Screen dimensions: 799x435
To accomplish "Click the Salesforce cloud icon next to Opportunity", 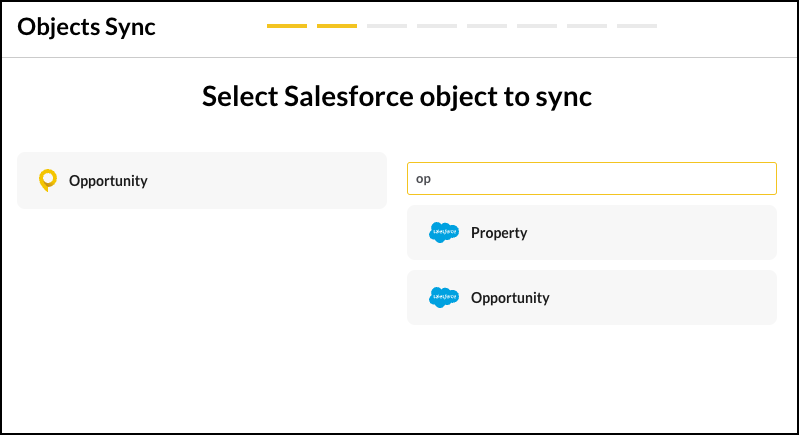I will coord(443,297).
